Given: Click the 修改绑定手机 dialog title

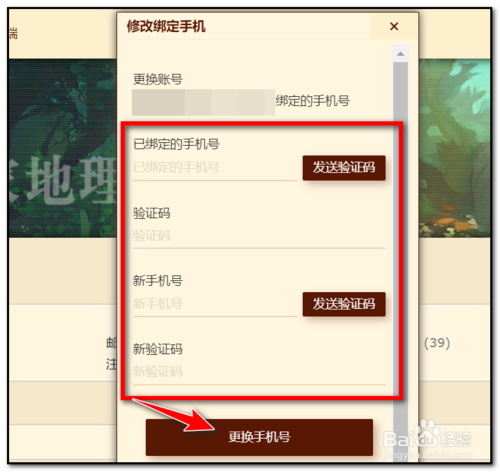Looking at the screenshot, I should [x=166, y=26].
